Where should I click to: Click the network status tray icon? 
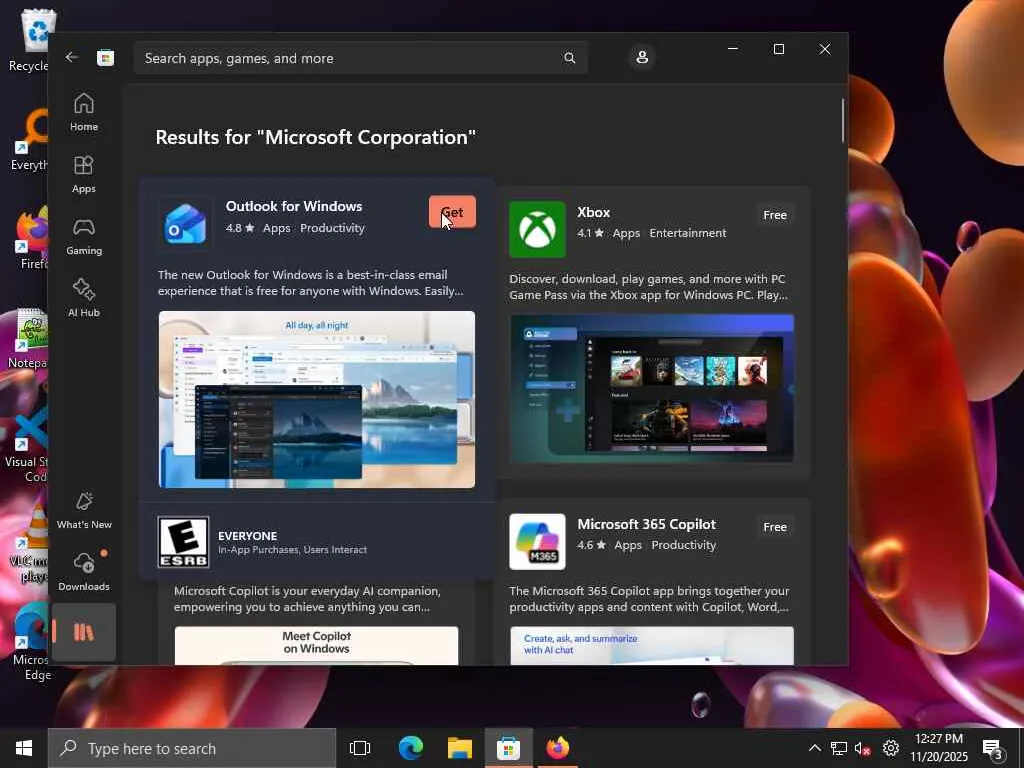(839, 748)
